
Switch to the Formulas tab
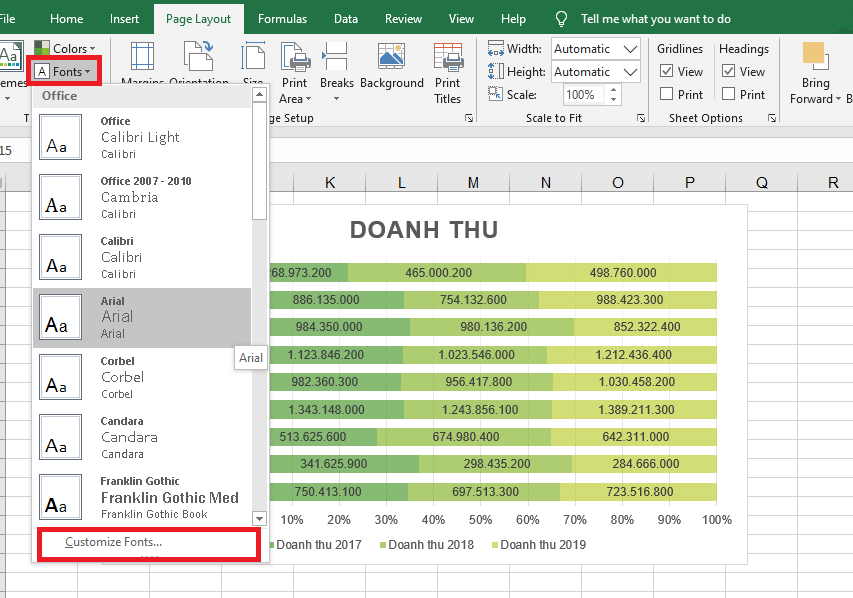click(281, 18)
